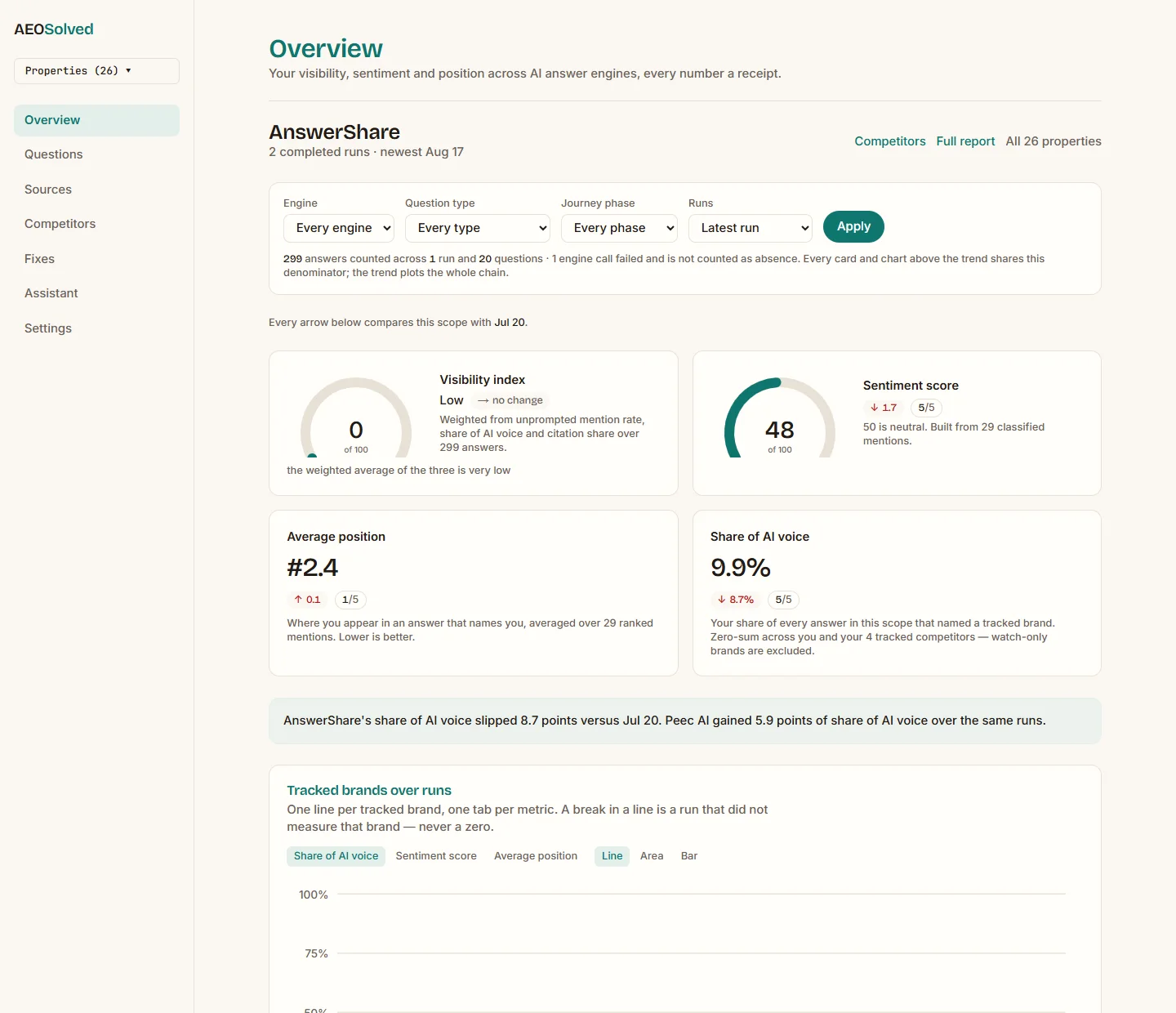
Task: Click the Overview page title
Action: tap(326, 49)
